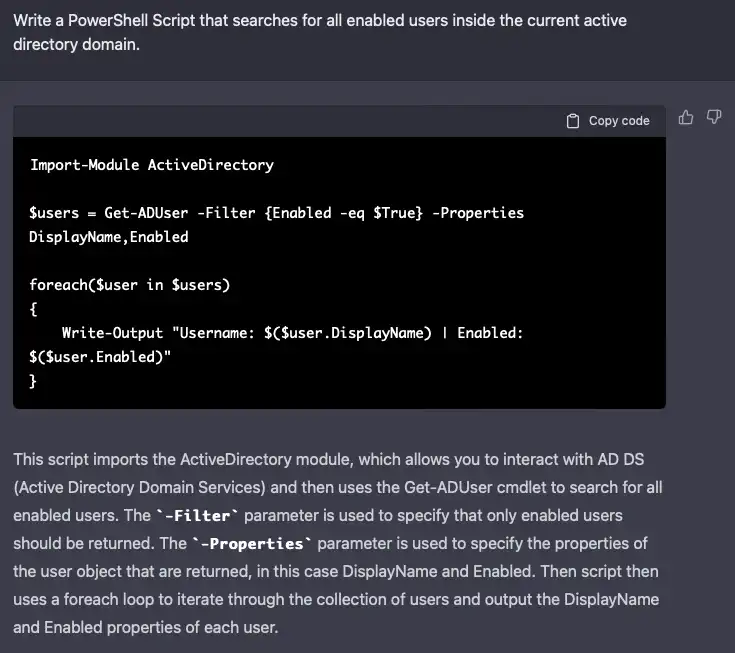Viewport: 735px width, 653px height.
Task: Click the $users = Get-ADUser code line
Action: (277, 213)
